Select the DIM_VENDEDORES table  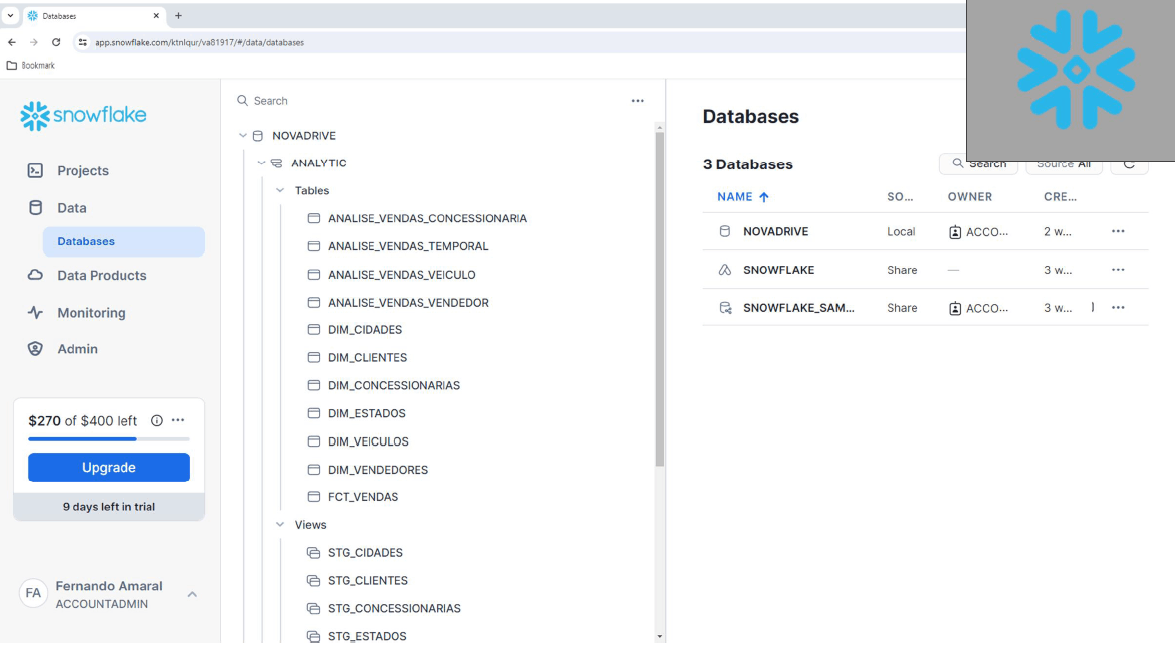(x=378, y=470)
